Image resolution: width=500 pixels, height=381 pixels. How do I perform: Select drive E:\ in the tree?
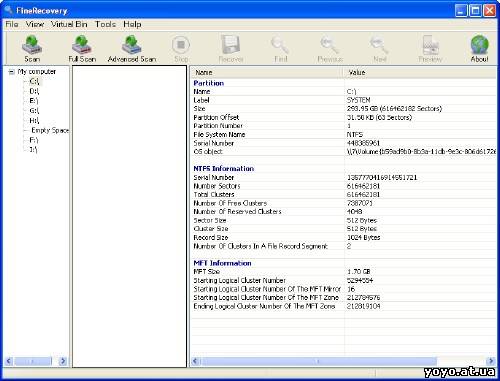(34, 101)
